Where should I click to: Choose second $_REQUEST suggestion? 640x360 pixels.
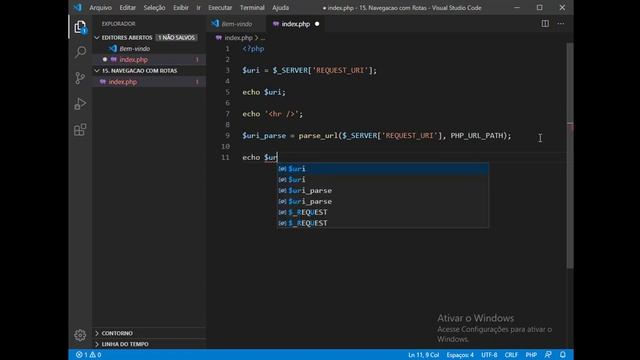point(383,223)
